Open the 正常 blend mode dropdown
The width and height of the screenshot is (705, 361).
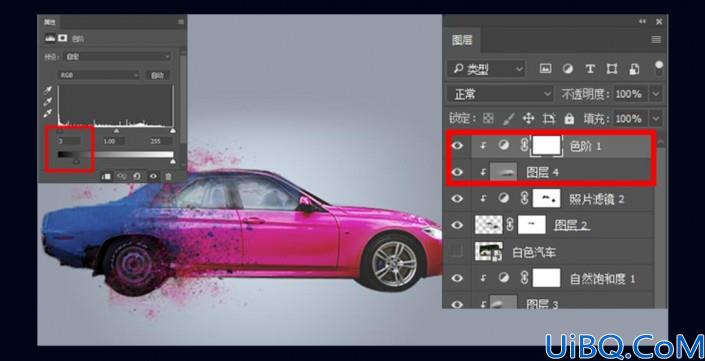[x=500, y=94]
